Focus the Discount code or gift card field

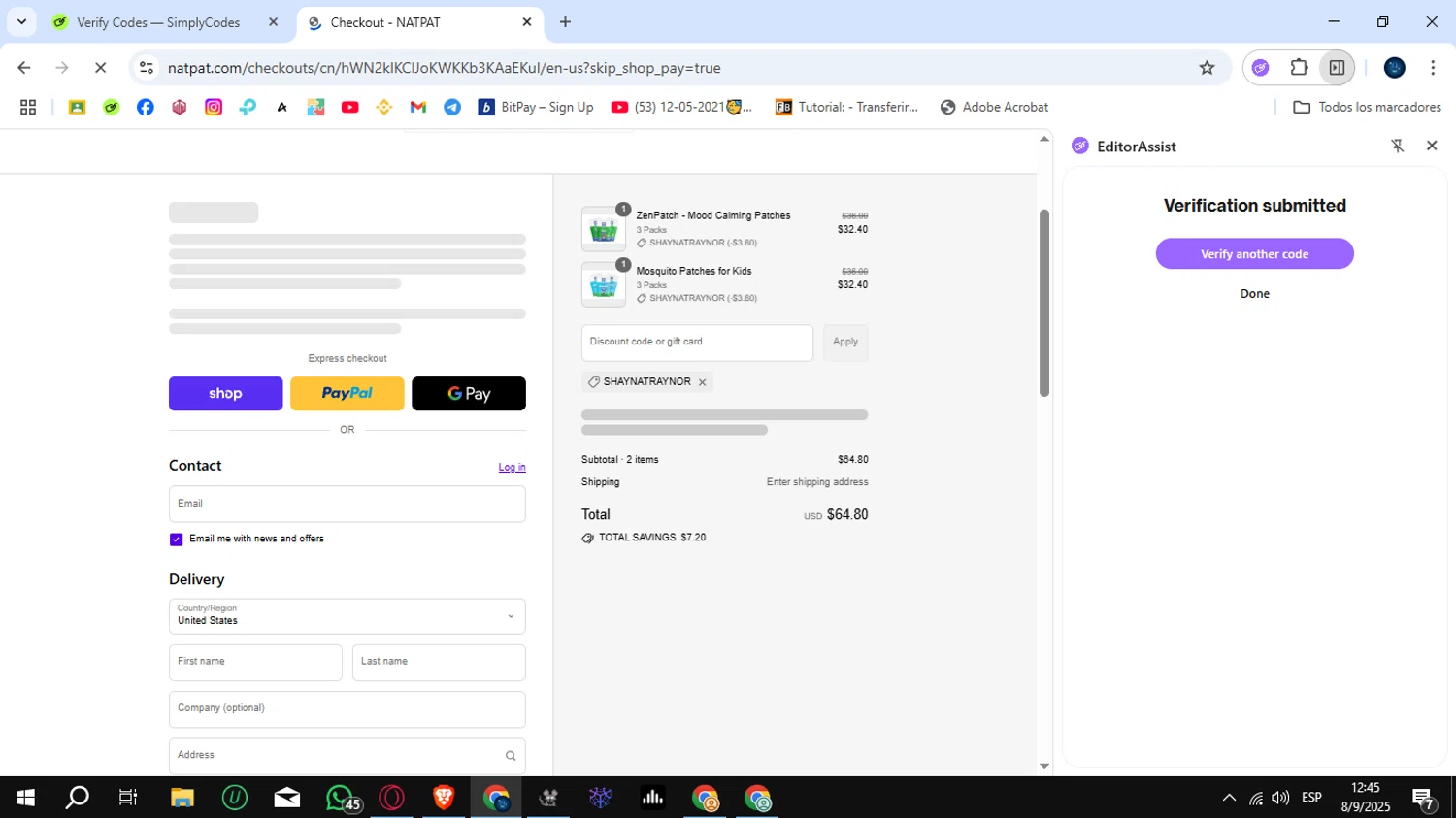[697, 343]
